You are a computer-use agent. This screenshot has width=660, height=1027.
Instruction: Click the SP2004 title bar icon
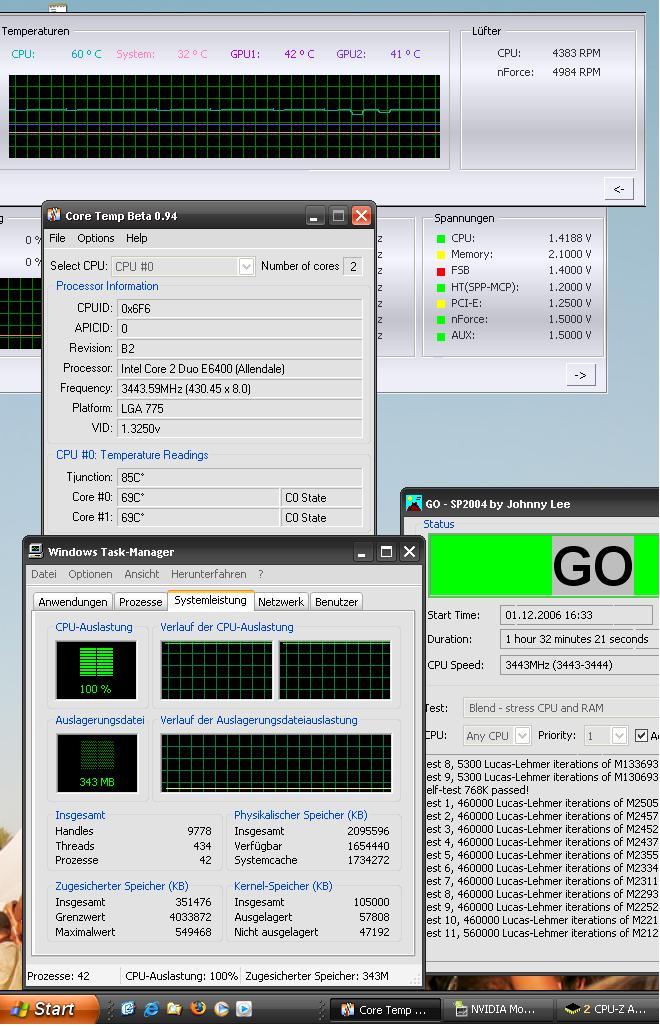[x=414, y=504]
